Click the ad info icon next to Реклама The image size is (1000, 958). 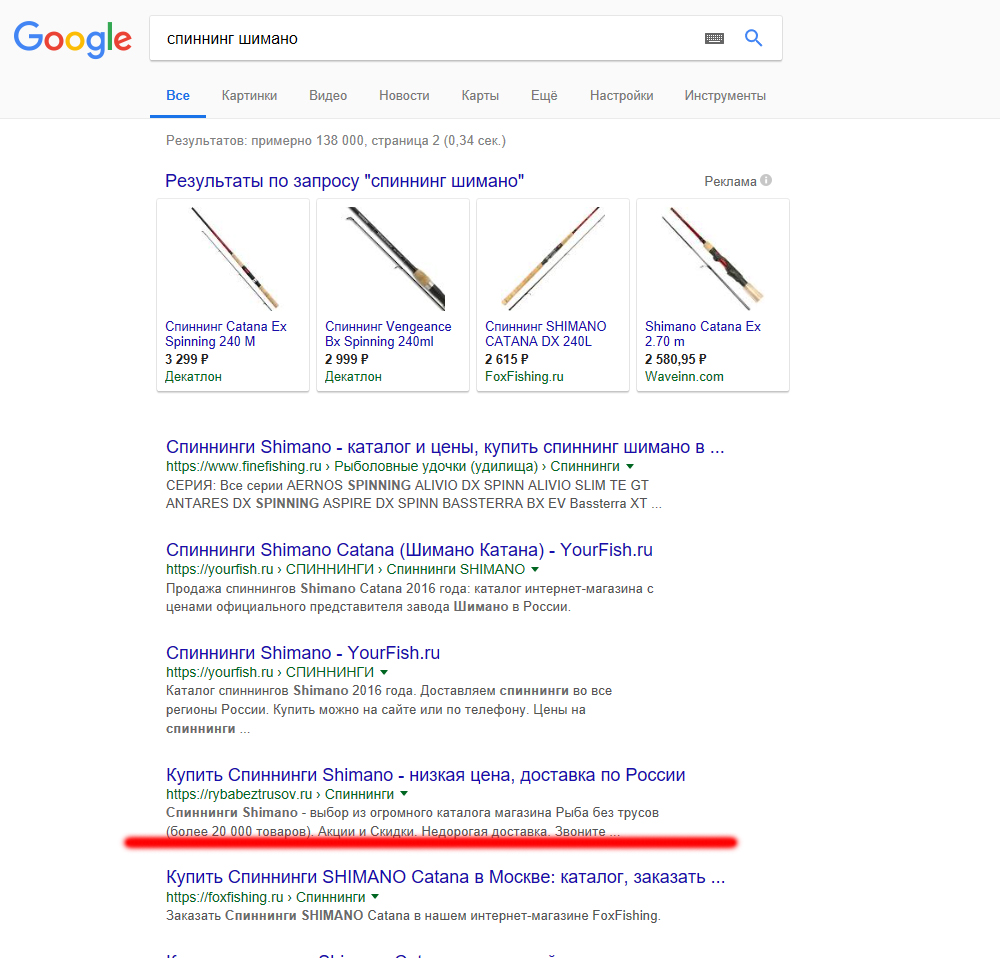point(766,181)
